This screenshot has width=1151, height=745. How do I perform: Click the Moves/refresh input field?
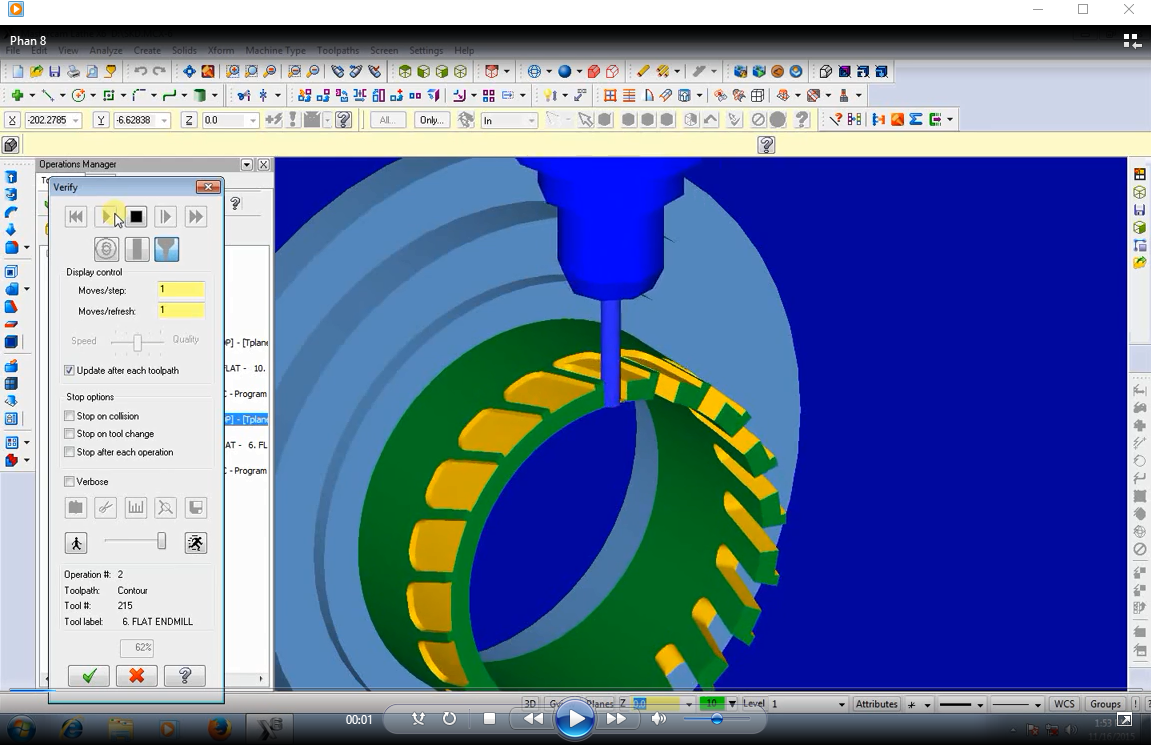click(181, 310)
